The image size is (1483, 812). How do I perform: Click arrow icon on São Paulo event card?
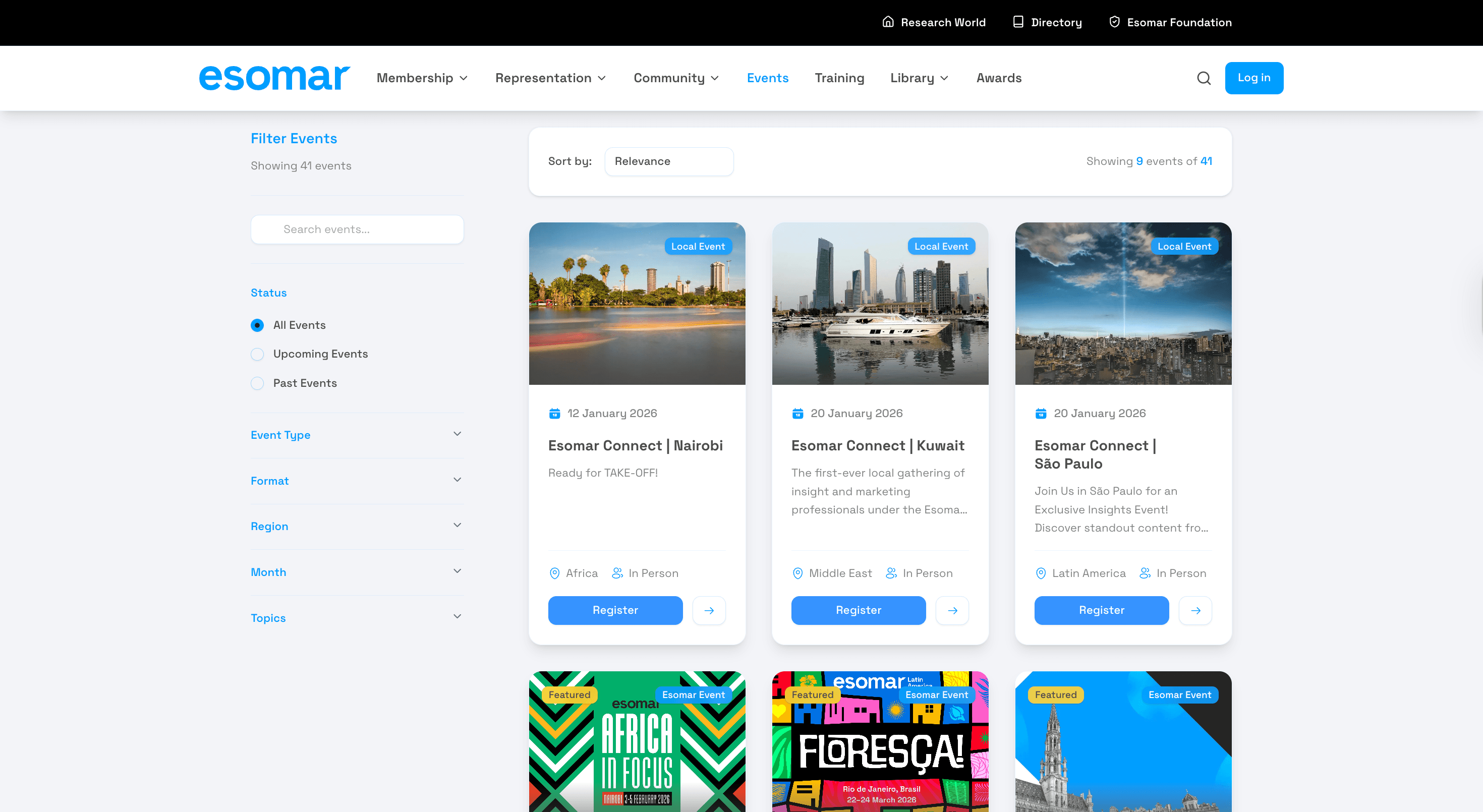point(1195,610)
